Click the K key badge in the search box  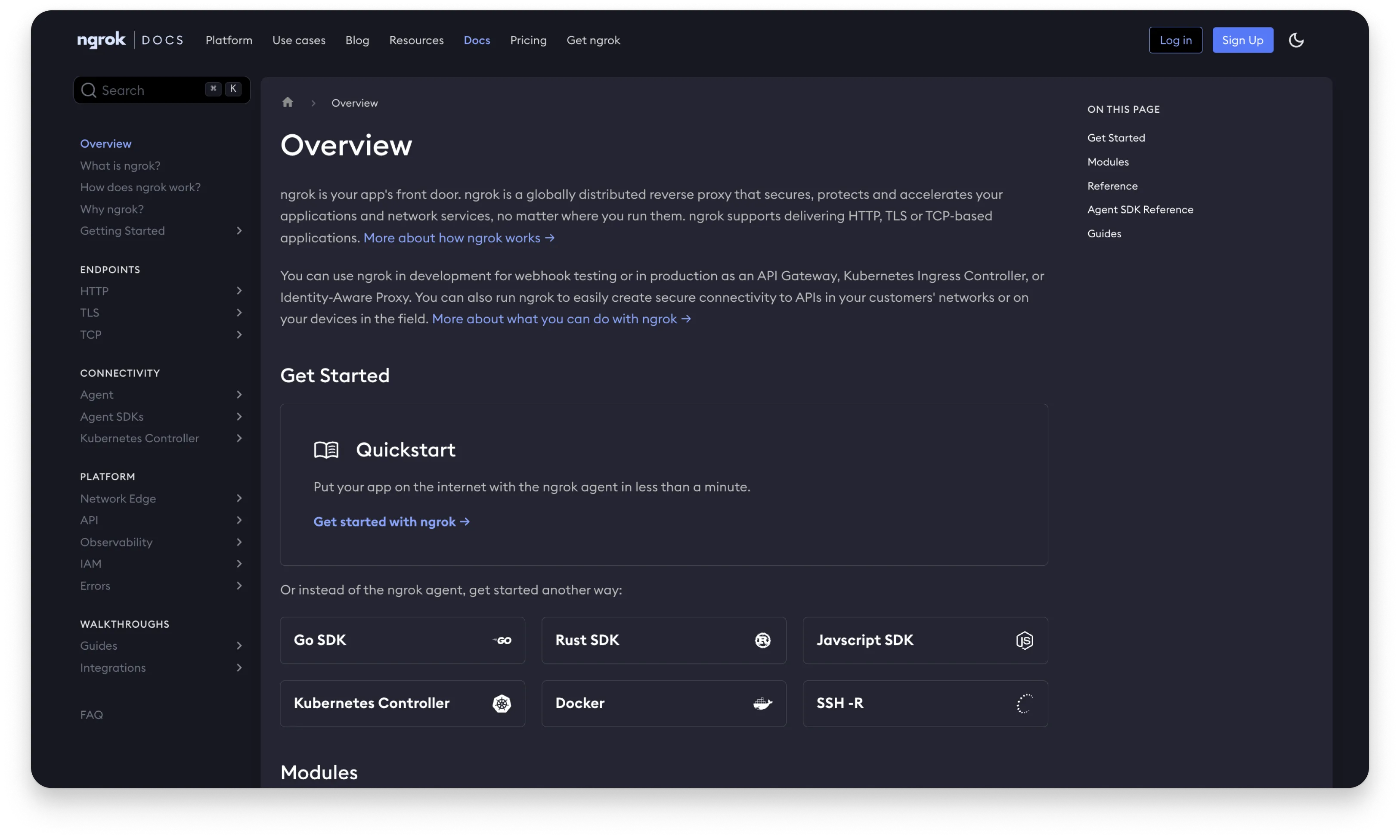pyautogui.click(x=233, y=89)
